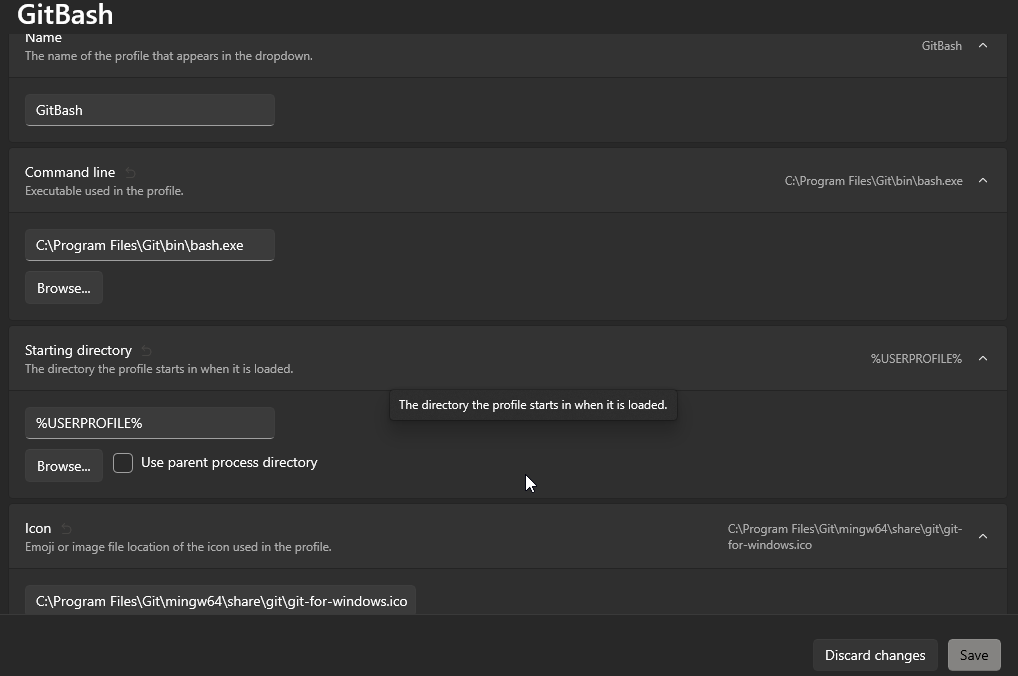
Task: Enable Use parent process directory
Action: 123,462
